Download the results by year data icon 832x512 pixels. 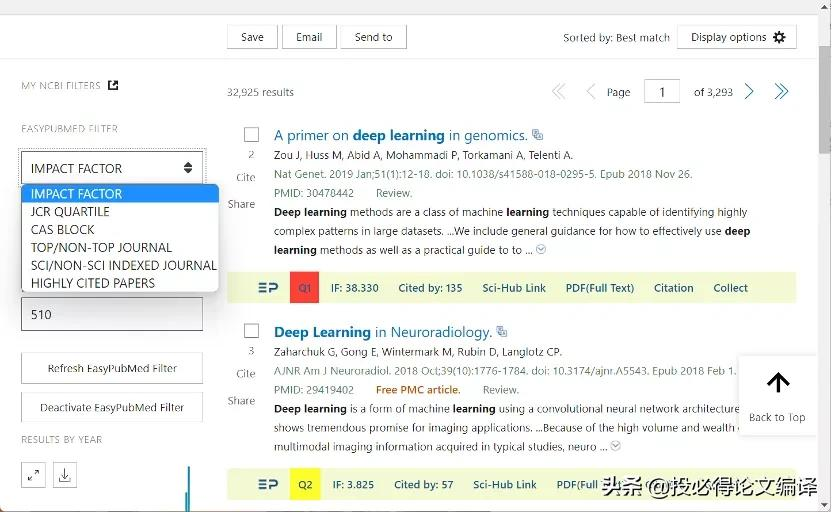(x=65, y=475)
